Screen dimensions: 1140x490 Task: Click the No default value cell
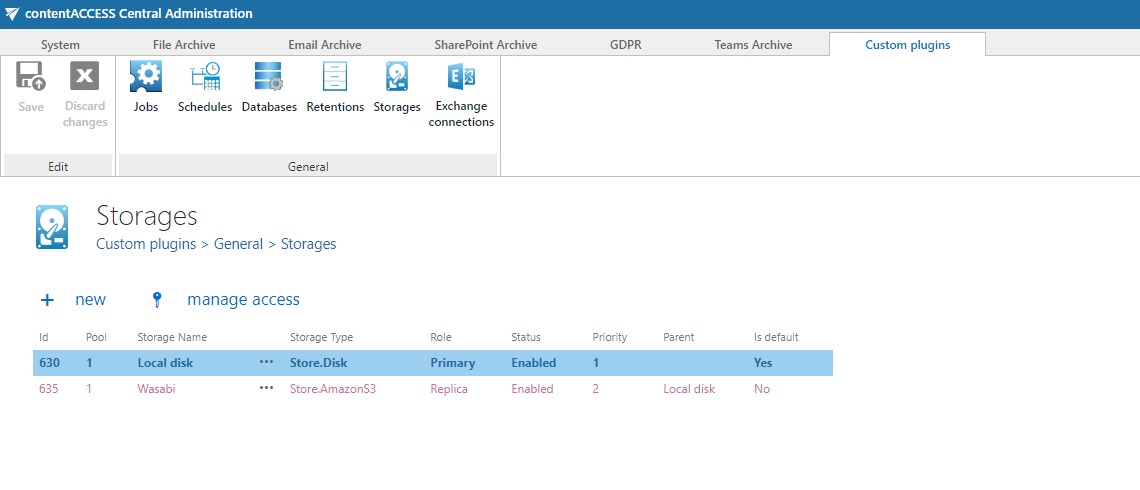[762, 389]
